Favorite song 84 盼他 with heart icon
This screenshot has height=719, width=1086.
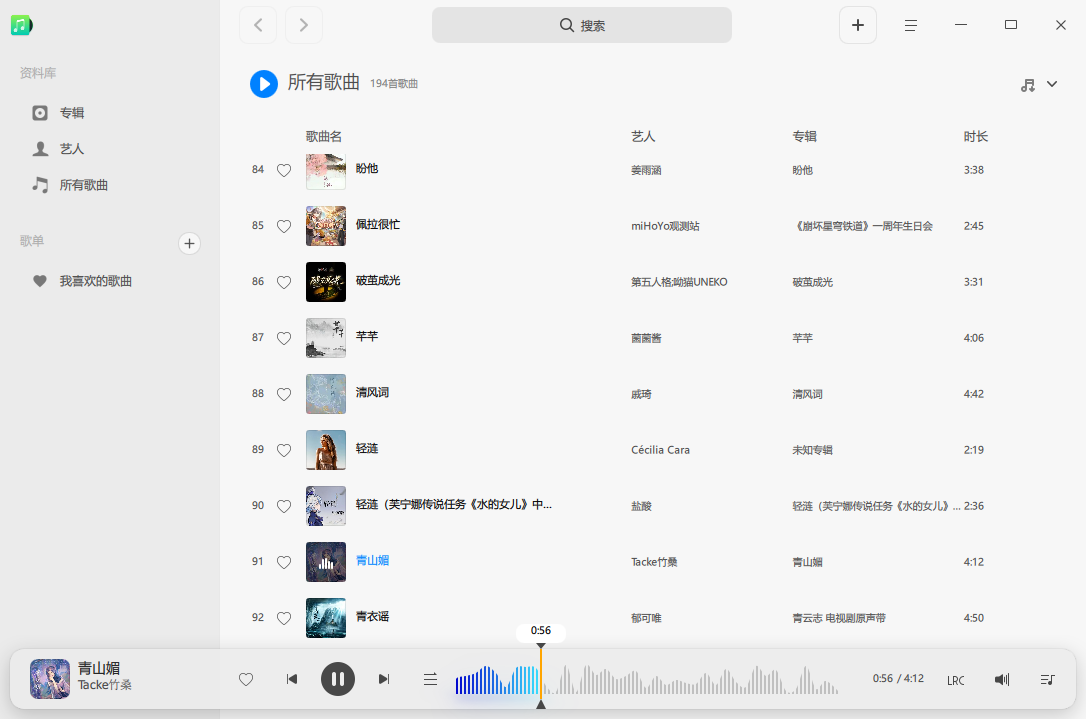(x=284, y=170)
